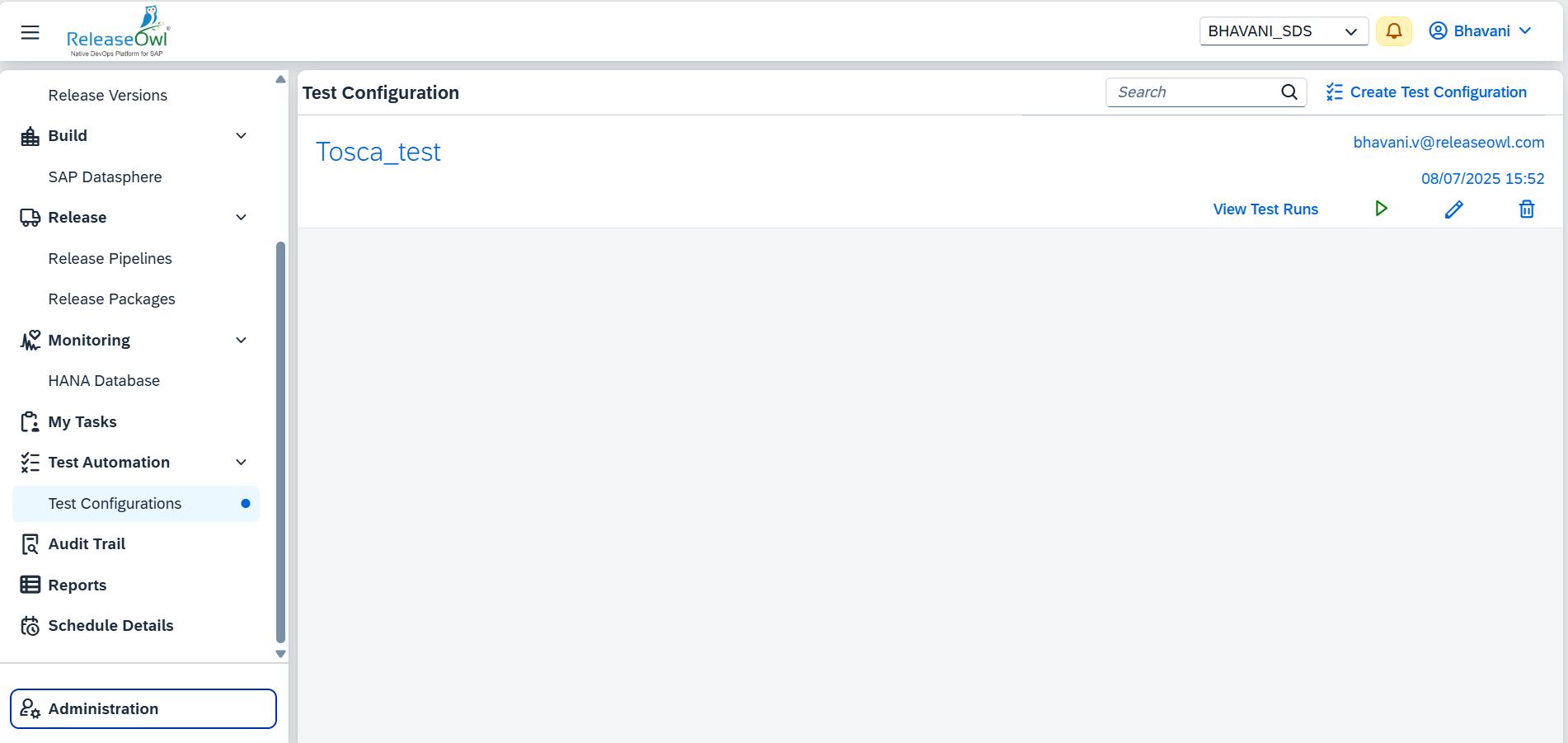Delete Tosca_test with the trash icon
Image resolution: width=1568 pixels, height=743 pixels.
1527,209
